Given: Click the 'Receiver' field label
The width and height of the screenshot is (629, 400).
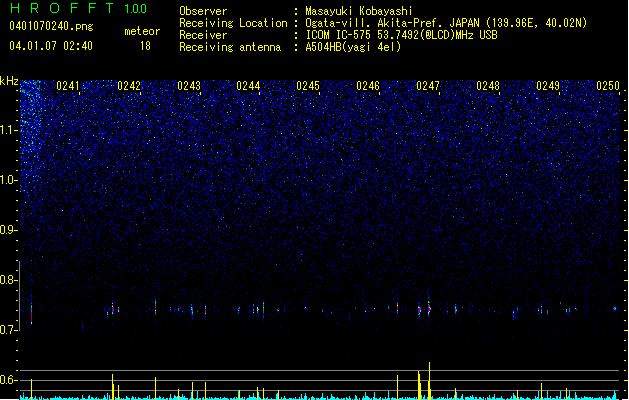Looking at the screenshot, I should click(x=203, y=35).
